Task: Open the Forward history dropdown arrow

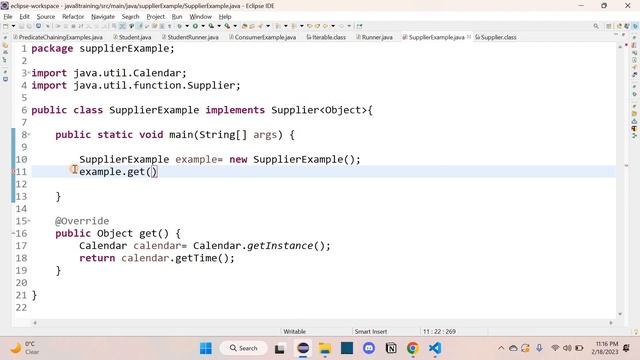Action: [349, 26]
